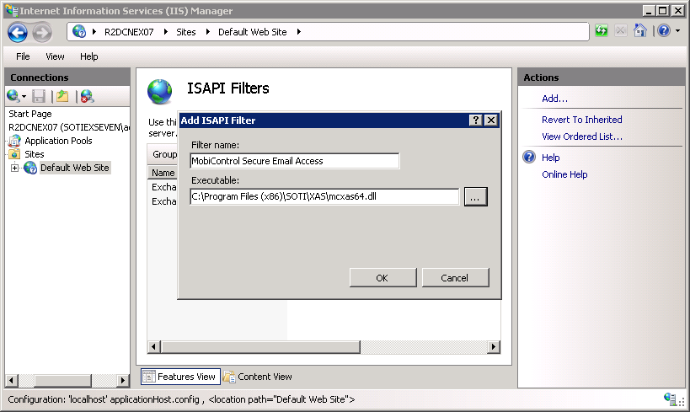Open the Group by control in ISAPI Filters

[x=165, y=154]
